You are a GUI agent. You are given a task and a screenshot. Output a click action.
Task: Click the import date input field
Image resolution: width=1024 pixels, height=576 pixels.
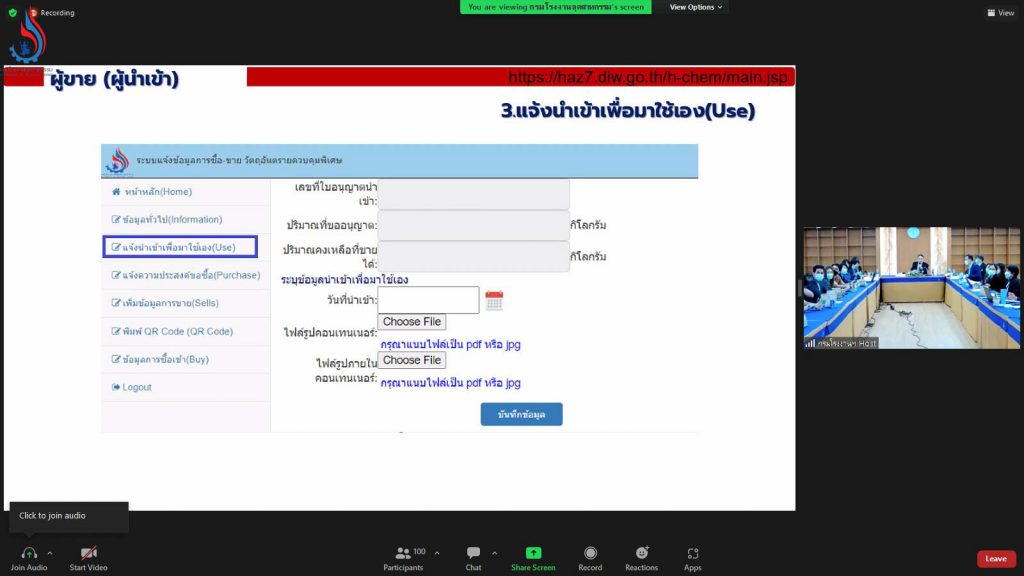(428, 300)
